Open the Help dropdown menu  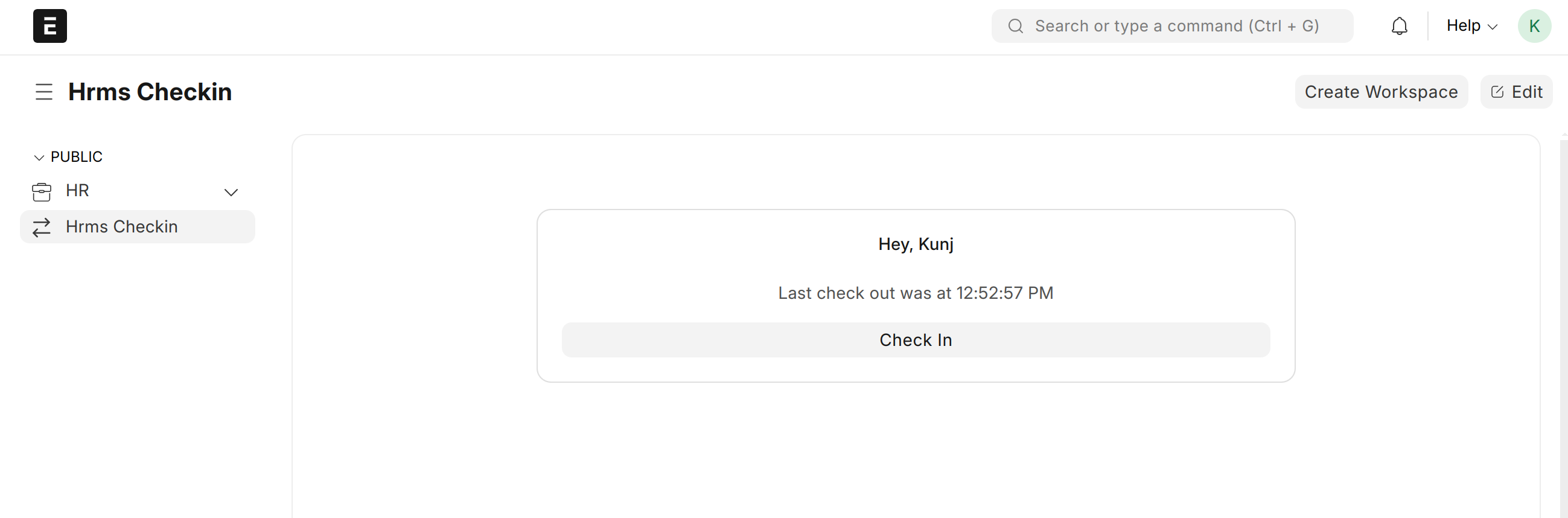coord(1471,26)
